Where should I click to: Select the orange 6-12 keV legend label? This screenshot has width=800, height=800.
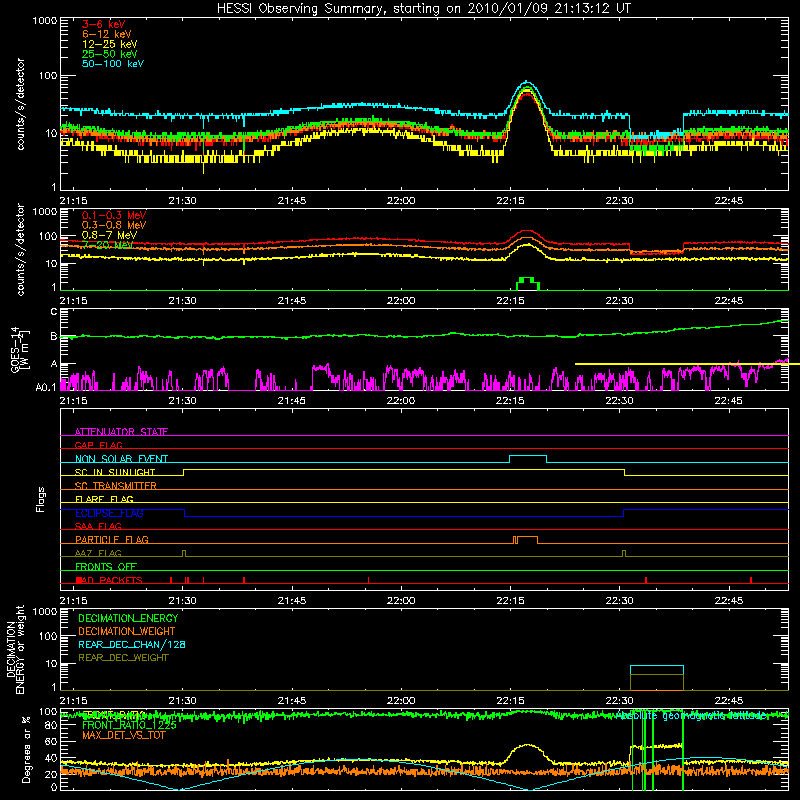[107, 34]
